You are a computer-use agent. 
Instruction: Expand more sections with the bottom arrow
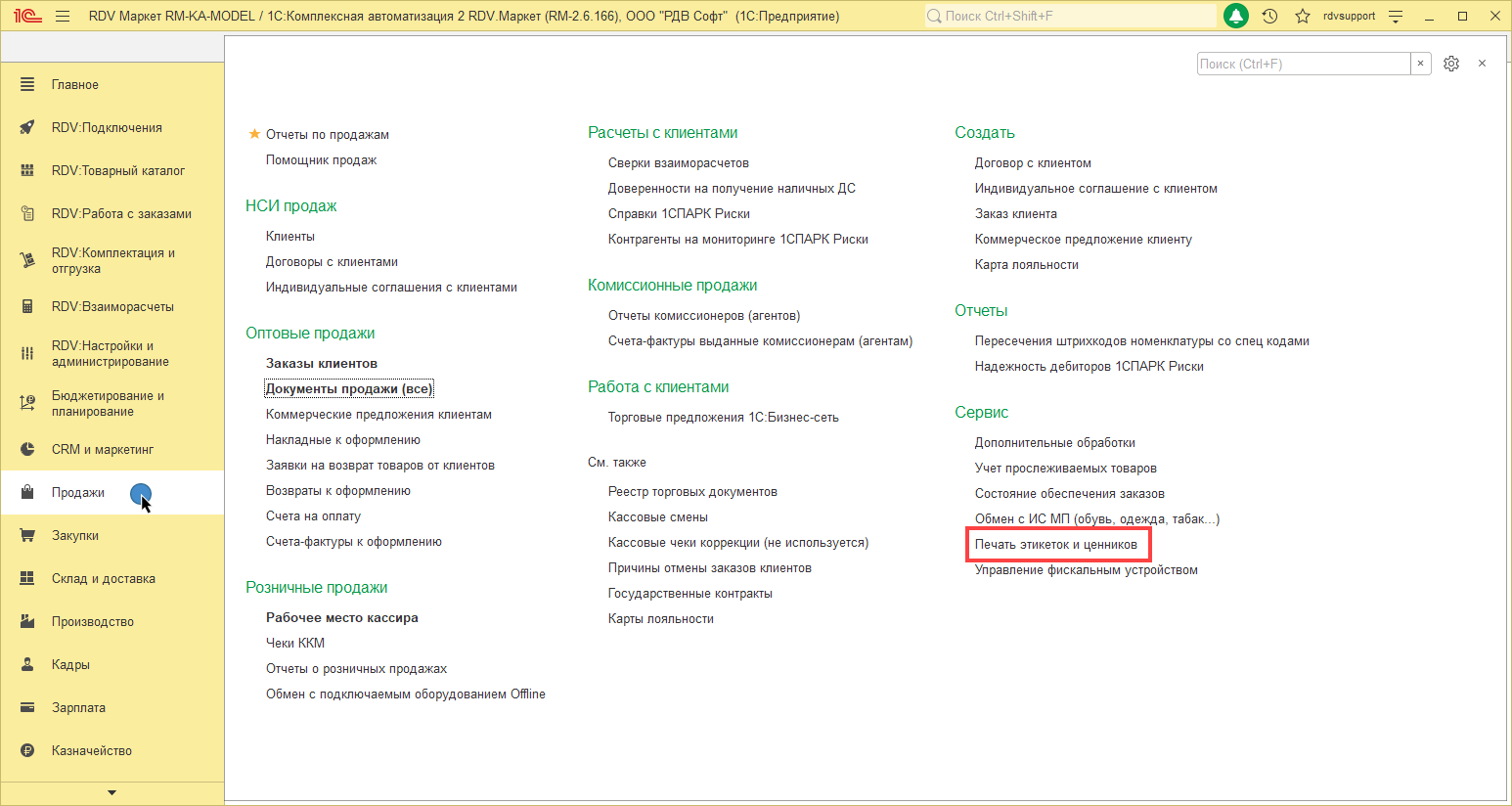click(111, 793)
